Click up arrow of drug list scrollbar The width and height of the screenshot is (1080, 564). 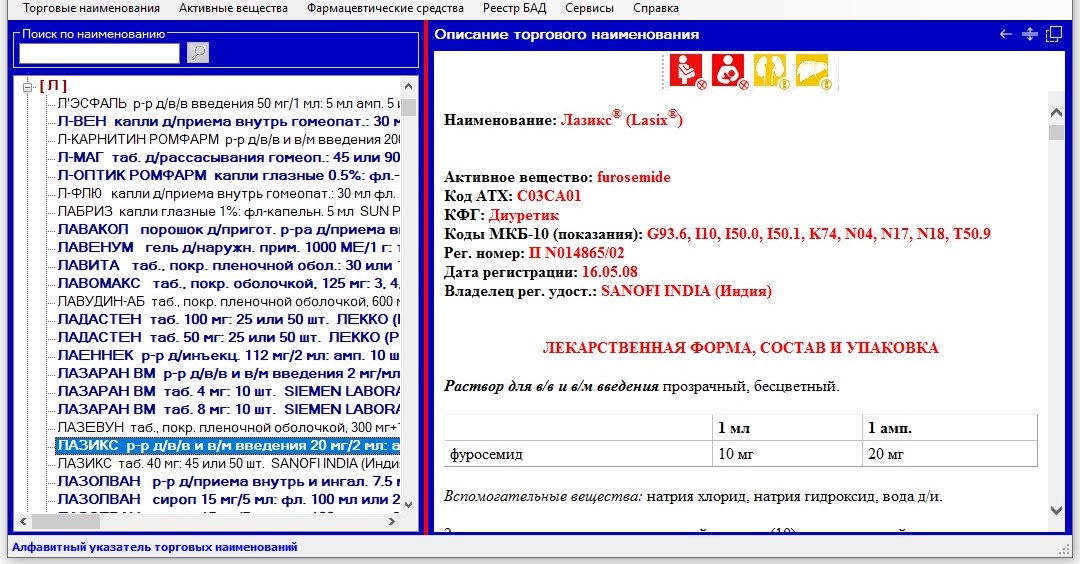coord(408,86)
